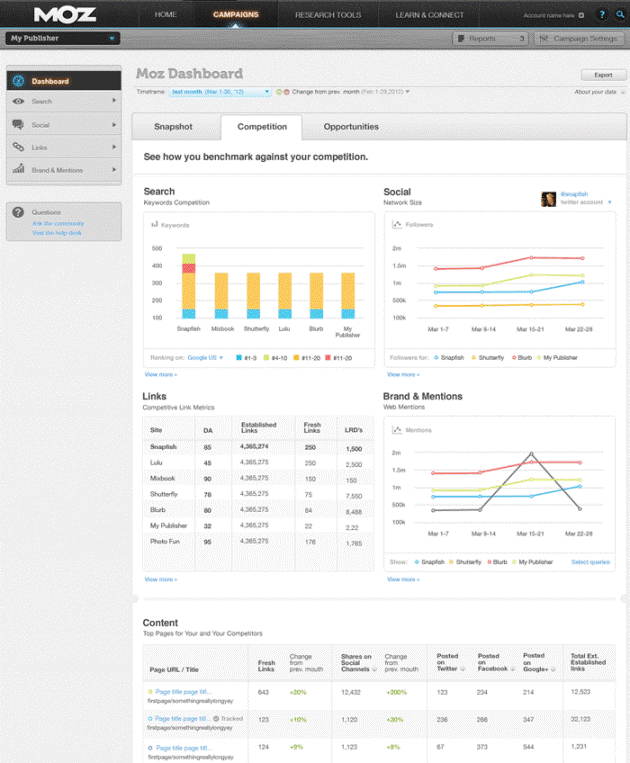Click info icon beside Posted on Twitter
The width and height of the screenshot is (630, 763).
[x=462, y=669]
